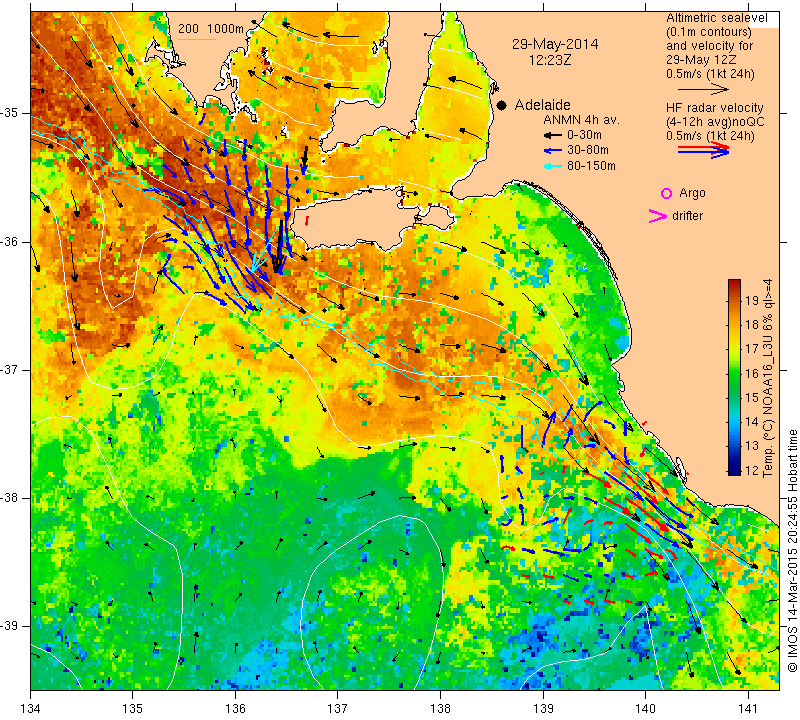Click the temperature color bar
This screenshot has width=800, height=720.
tap(734, 377)
